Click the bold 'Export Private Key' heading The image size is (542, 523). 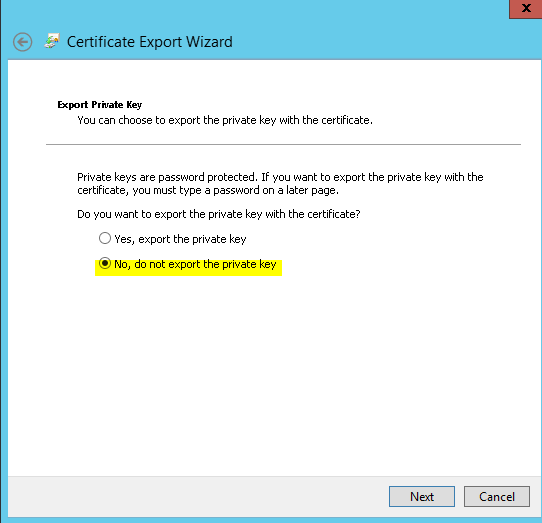tap(100, 105)
